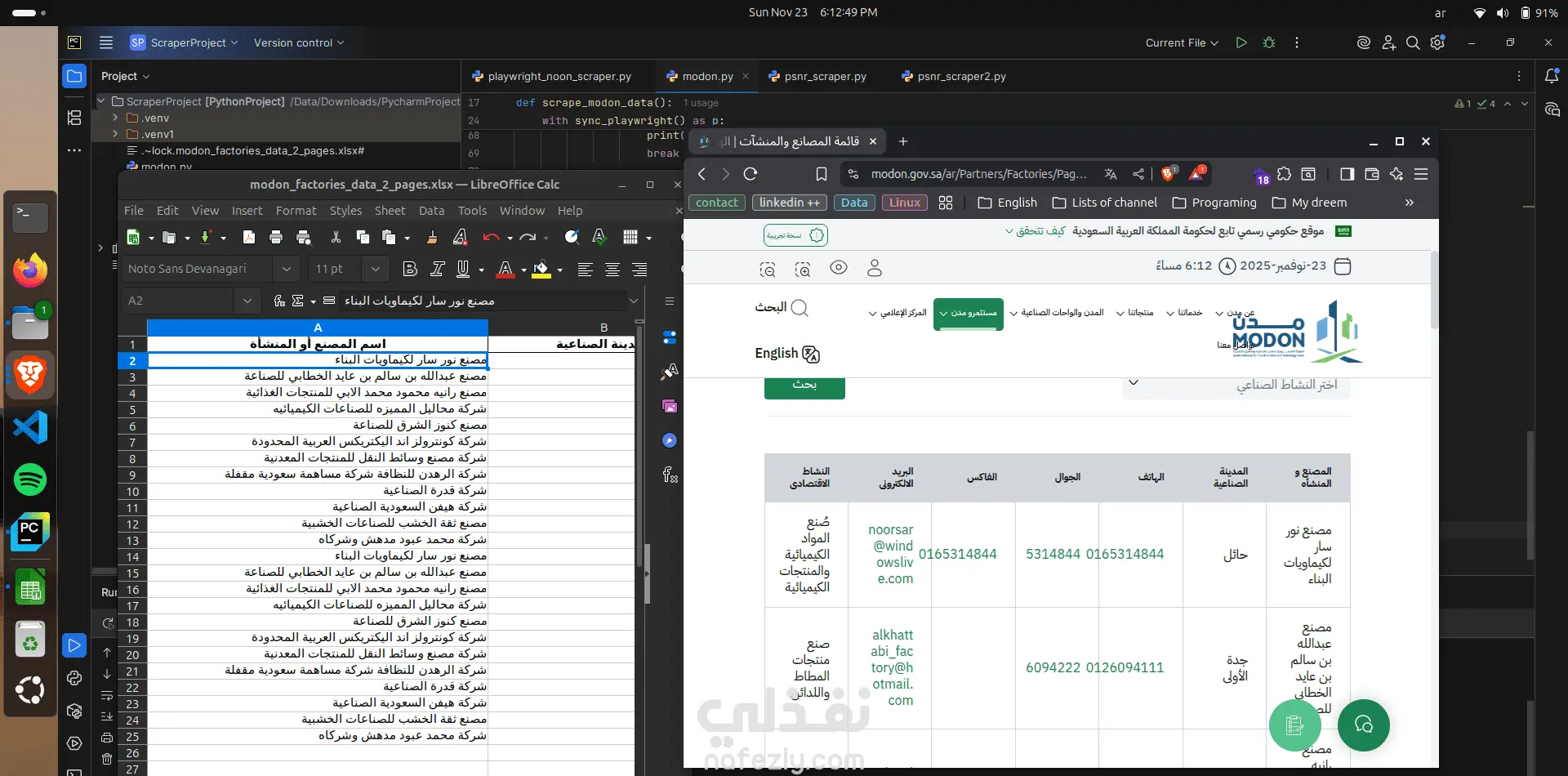Toggle Align Left in Calc
Viewport: 1568px width, 776px height.
pyautogui.click(x=585, y=269)
